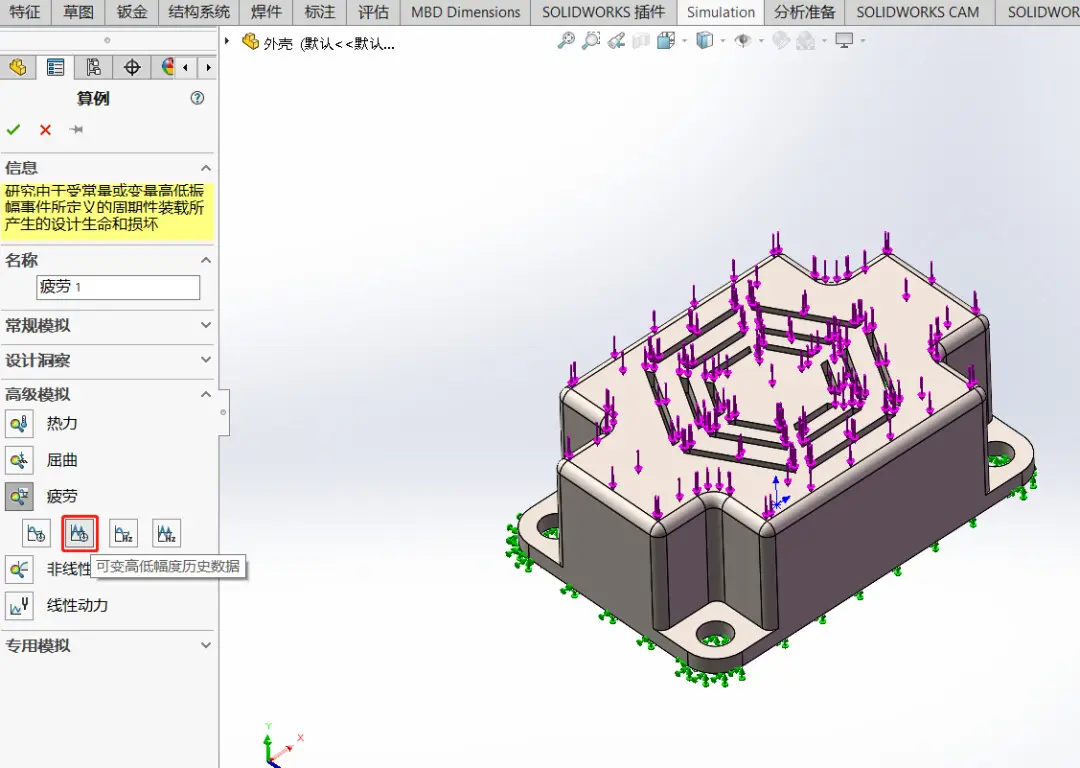
Task: Open View Orientation dropdown arrow
Action: [684, 41]
